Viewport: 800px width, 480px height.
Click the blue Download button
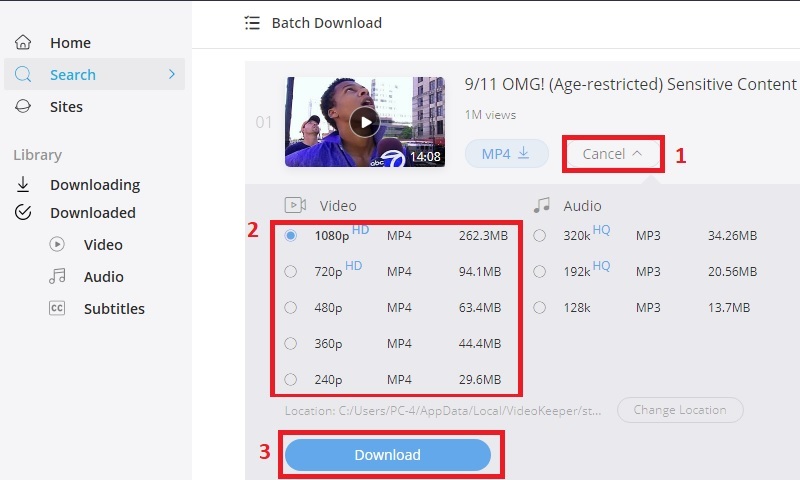[x=388, y=454]
